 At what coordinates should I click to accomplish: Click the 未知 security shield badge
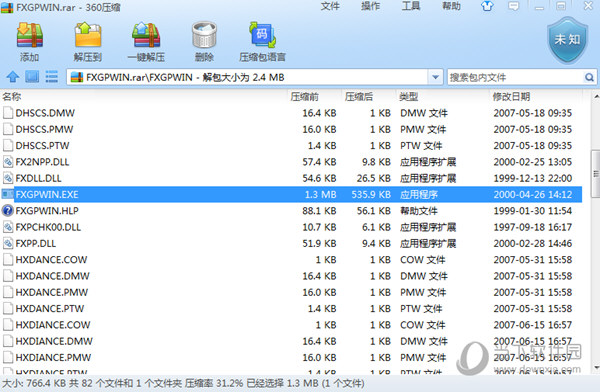pyautogui.click(x=567, y=40)
